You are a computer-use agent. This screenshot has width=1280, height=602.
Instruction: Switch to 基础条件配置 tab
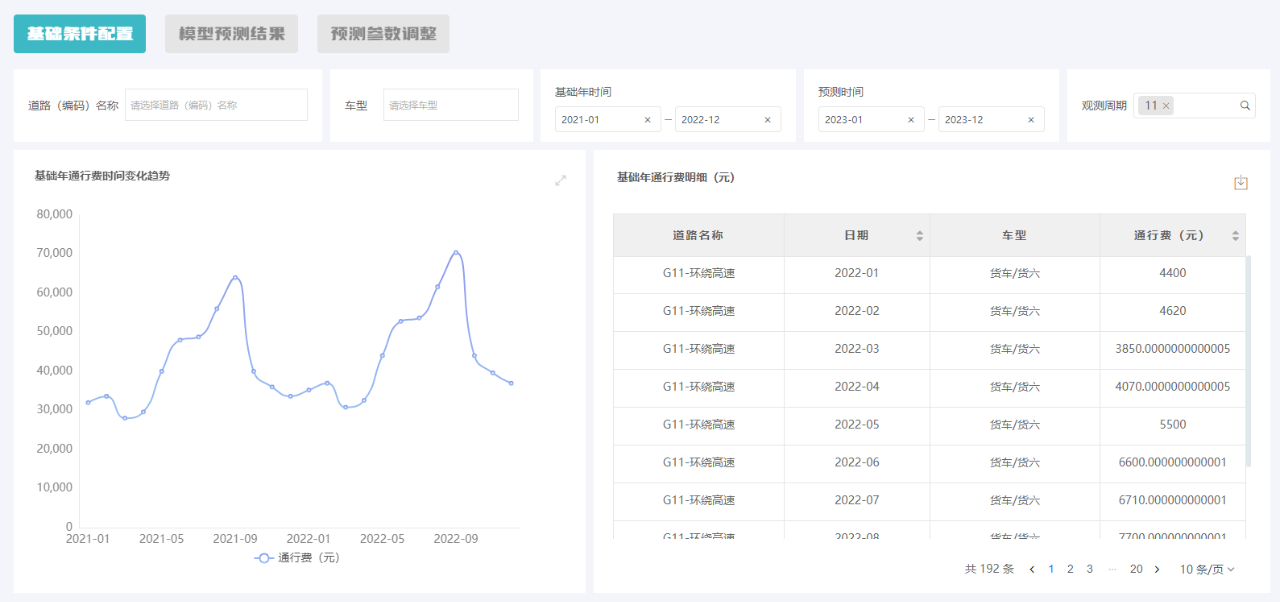tap(79, 34)
